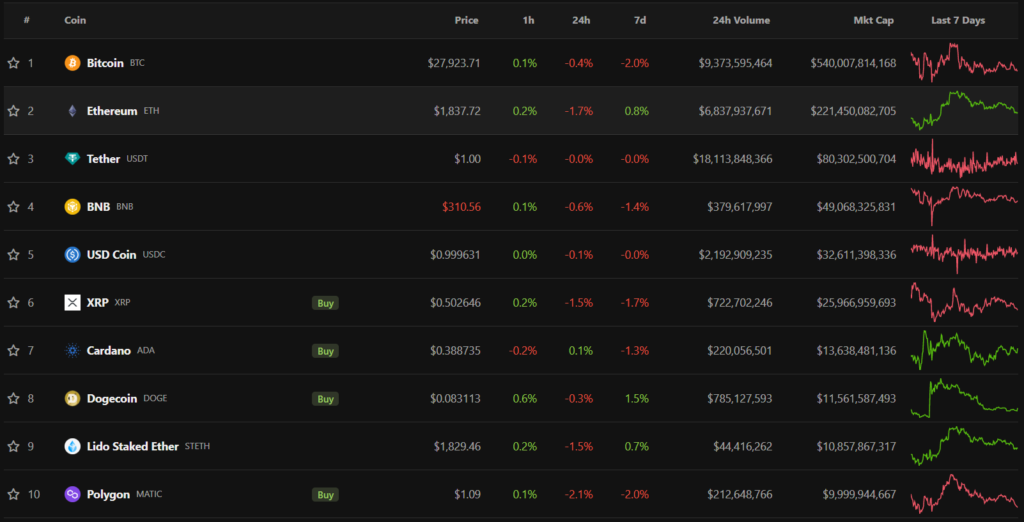The height and width of the screenshot is (522, 1024).
Task: Click the Buy button for Dogecoin
Action: click(325, 399)
